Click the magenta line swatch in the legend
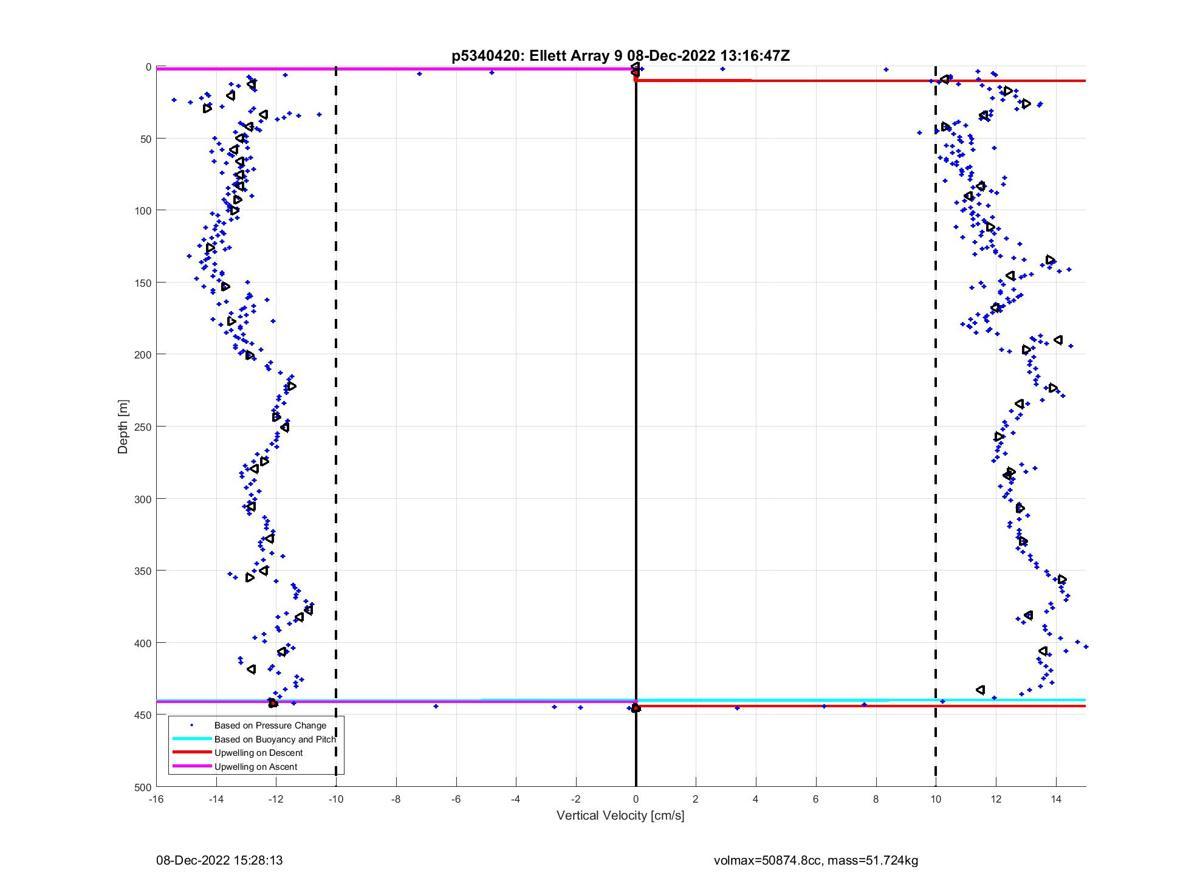Screen dimensions: 1200x885 (x=191, y=766)
